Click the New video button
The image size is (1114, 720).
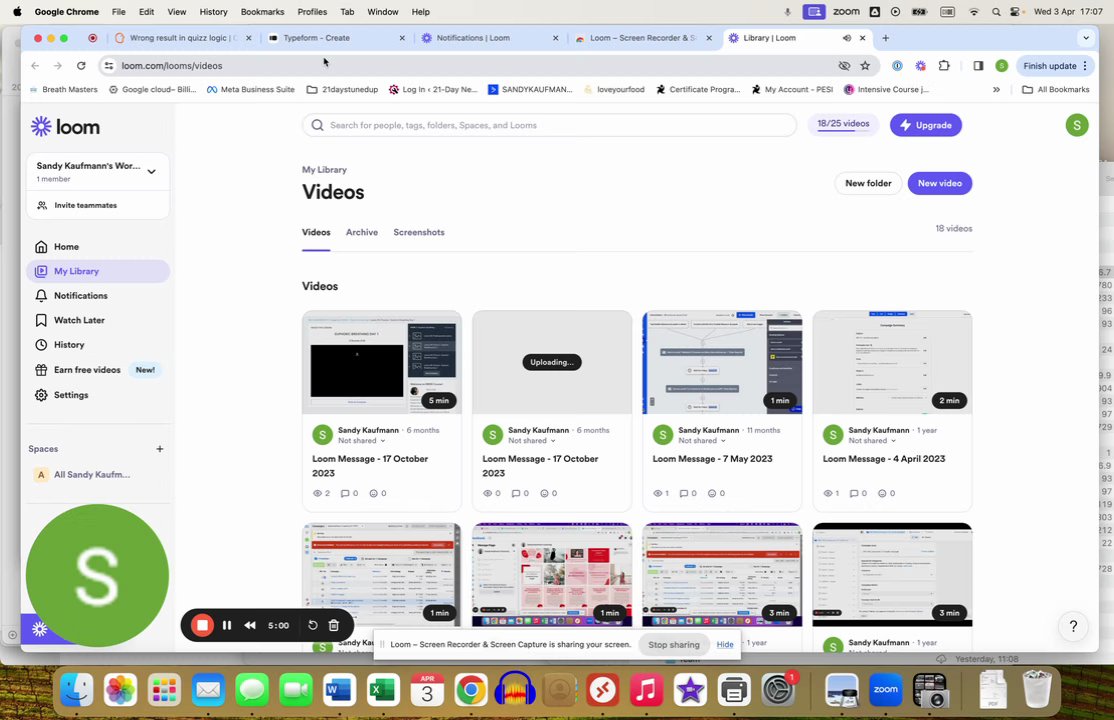click(x=939, y=183)
